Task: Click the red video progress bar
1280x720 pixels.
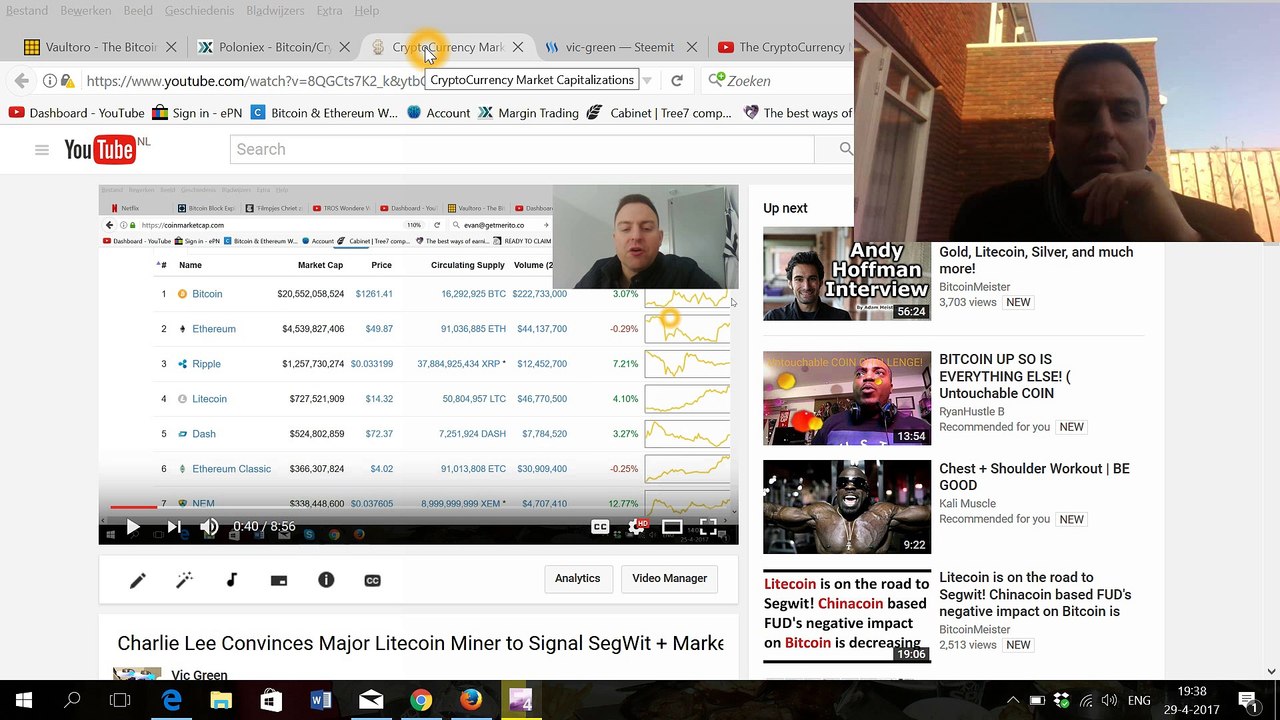Action: pyautogui.click(x=133, y=507)
